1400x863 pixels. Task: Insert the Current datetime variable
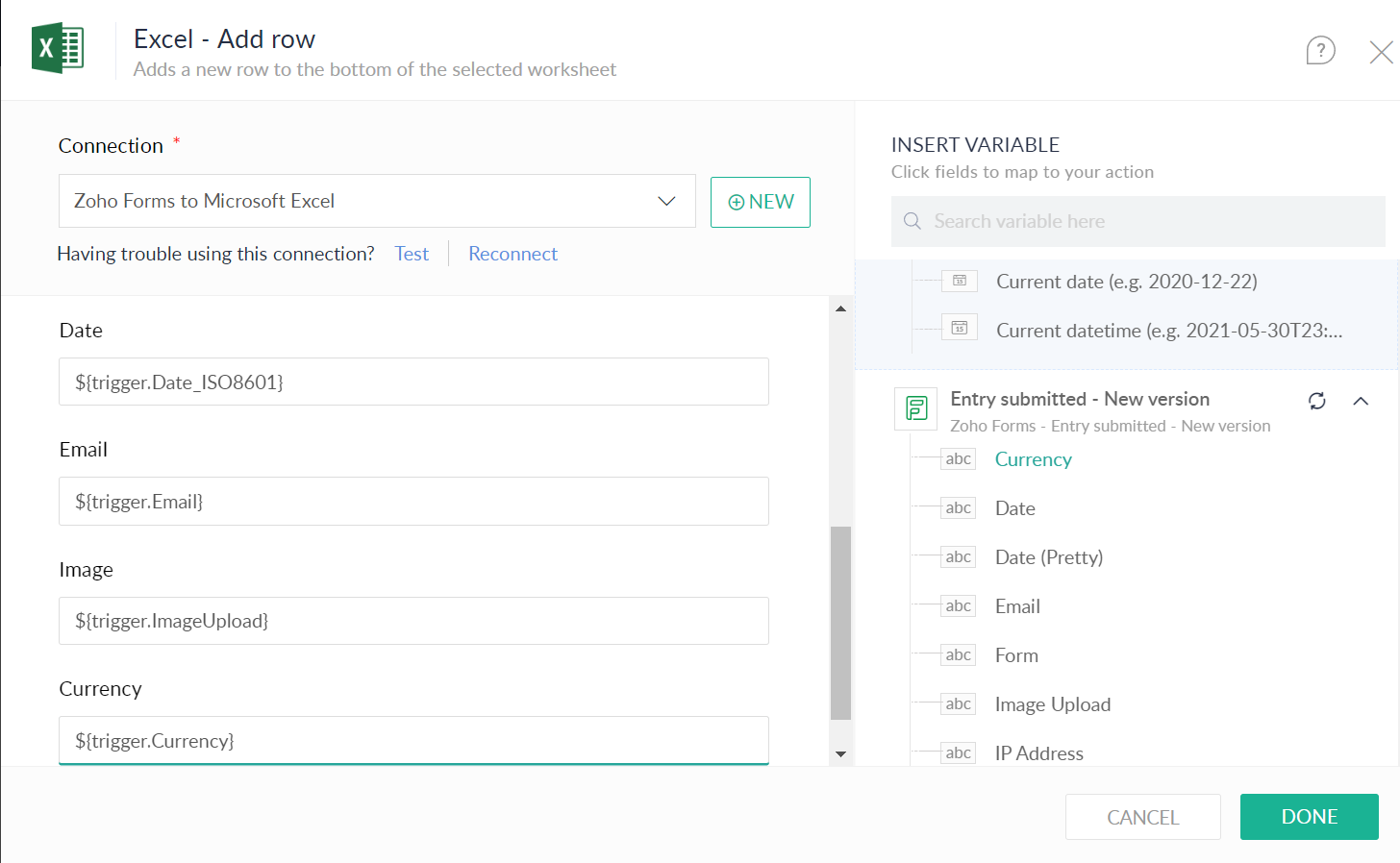click(x=1169, y=331)
